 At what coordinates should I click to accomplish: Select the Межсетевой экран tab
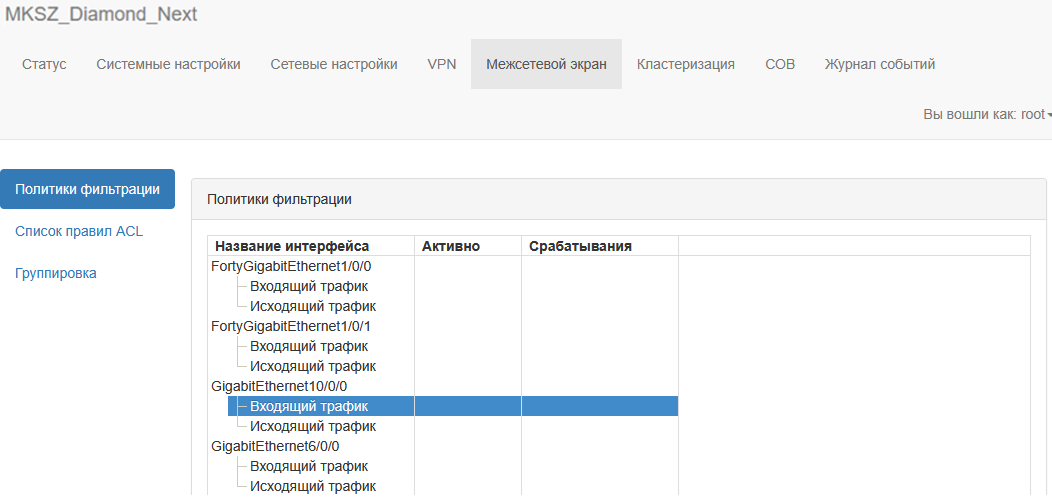[546, 64]
